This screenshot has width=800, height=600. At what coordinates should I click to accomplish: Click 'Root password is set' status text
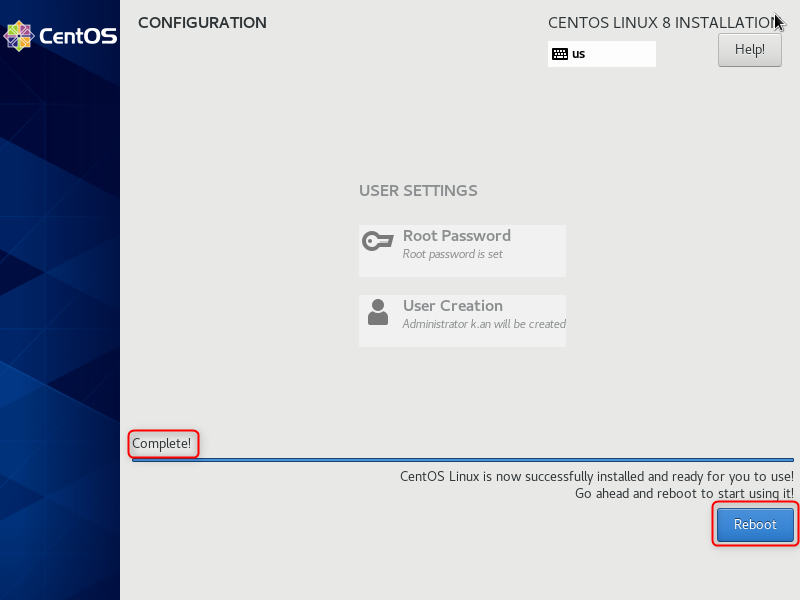click(453, 254)
